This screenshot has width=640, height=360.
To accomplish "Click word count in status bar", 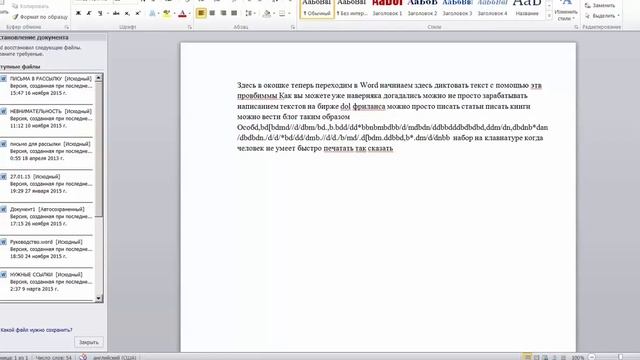I will click(x=53, y=358).
